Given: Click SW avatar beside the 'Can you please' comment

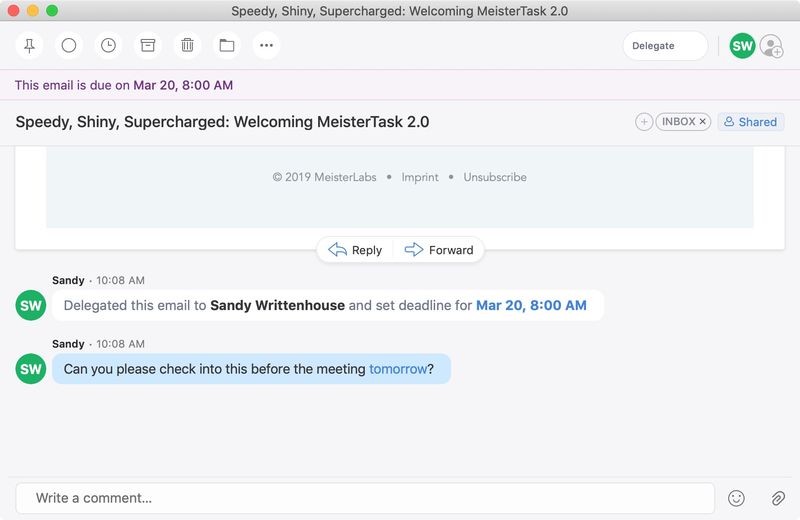Looking at the screenshot, I should (x=31, y=369).
